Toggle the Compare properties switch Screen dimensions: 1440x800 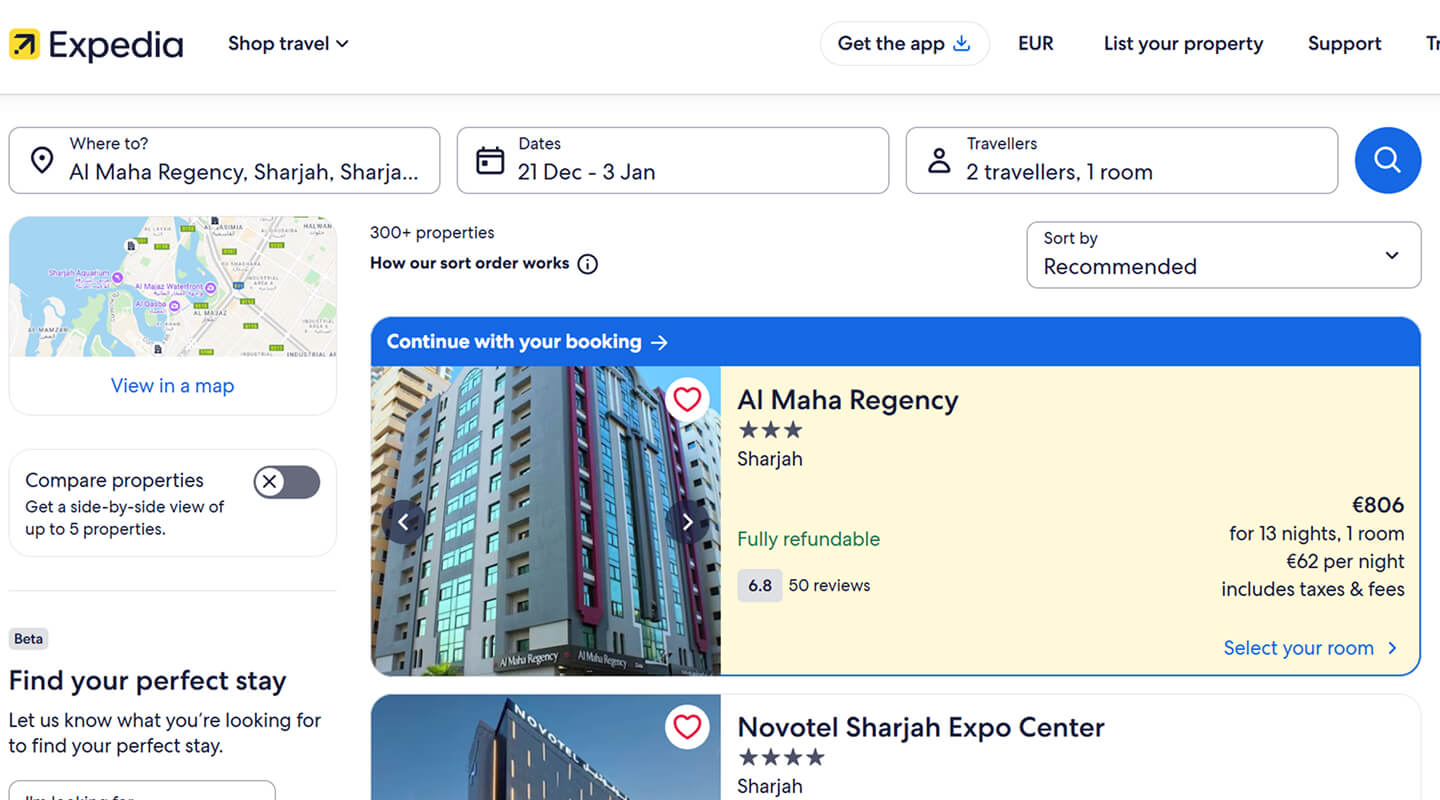point(287,482)
